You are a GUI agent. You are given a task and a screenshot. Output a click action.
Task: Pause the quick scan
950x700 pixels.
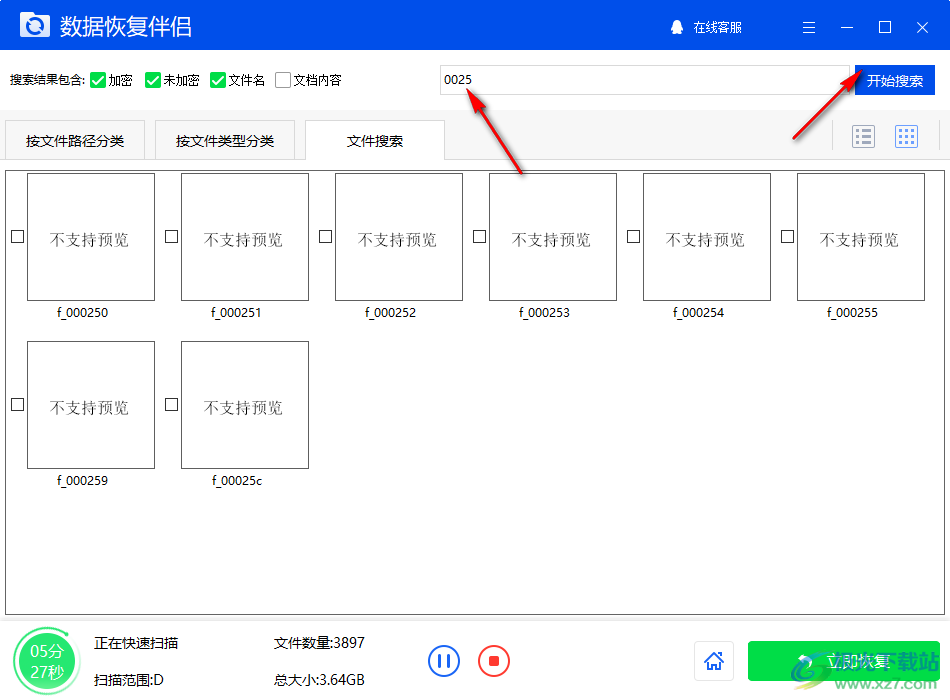click(444, 661)
